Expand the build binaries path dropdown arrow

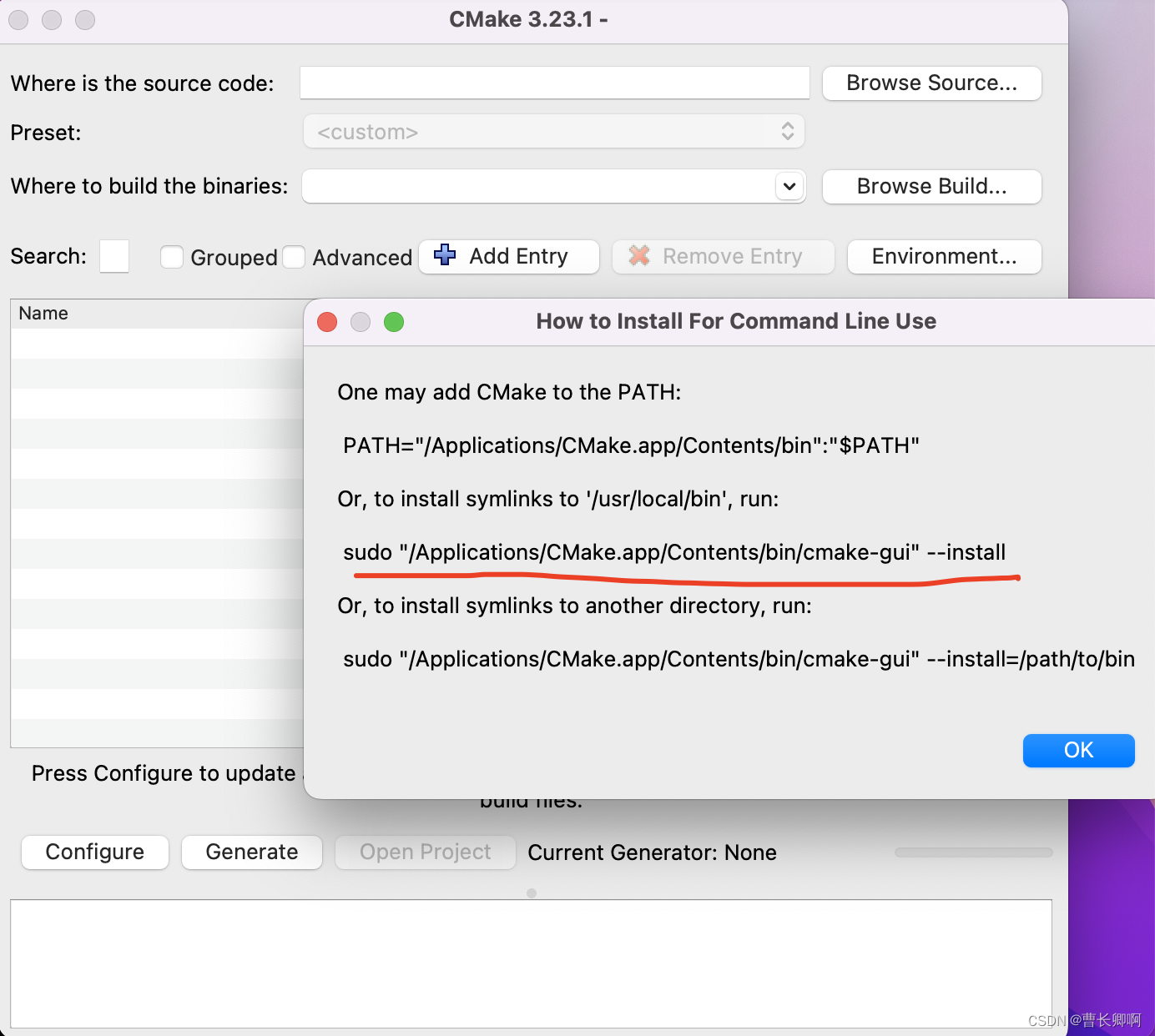coord(789,186)
